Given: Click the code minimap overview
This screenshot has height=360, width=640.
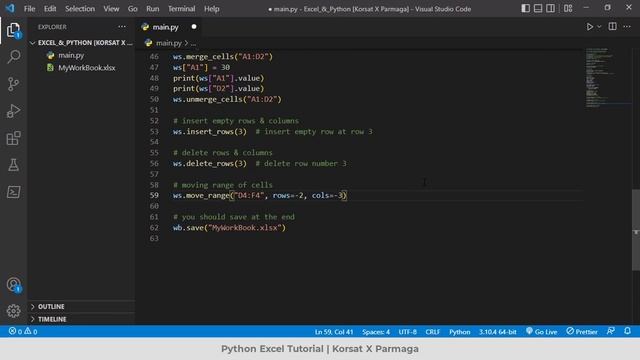Looking at the screenshot, I should pos(608,78).
